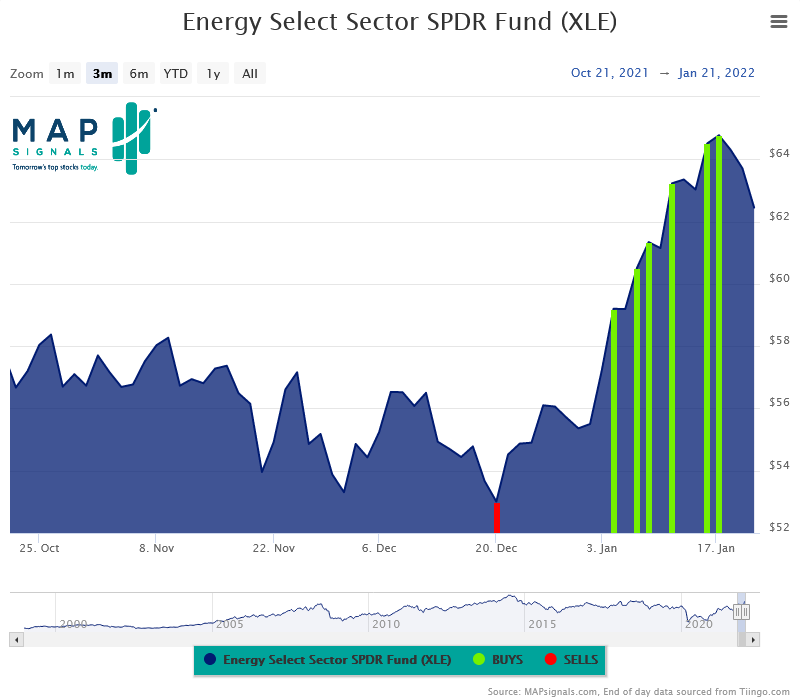Open the end date picker showing Jan 21, 2022
The width and height of the screenshot is (800, 700).
[716, 72]
